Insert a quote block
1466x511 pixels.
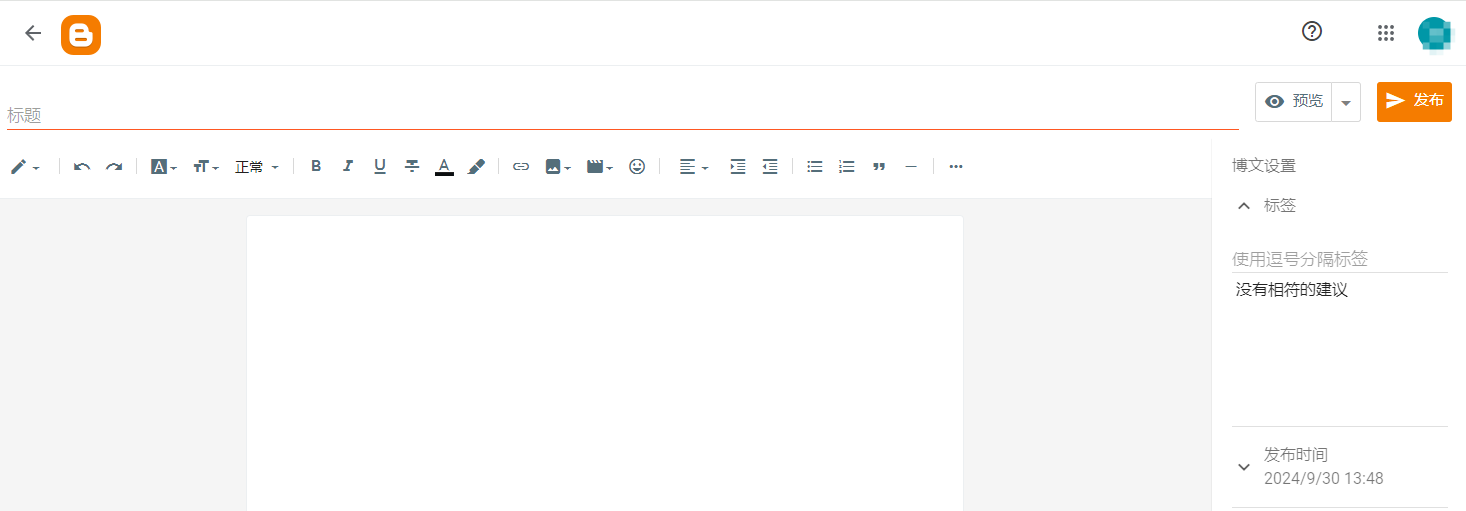(x=879, y=167)
